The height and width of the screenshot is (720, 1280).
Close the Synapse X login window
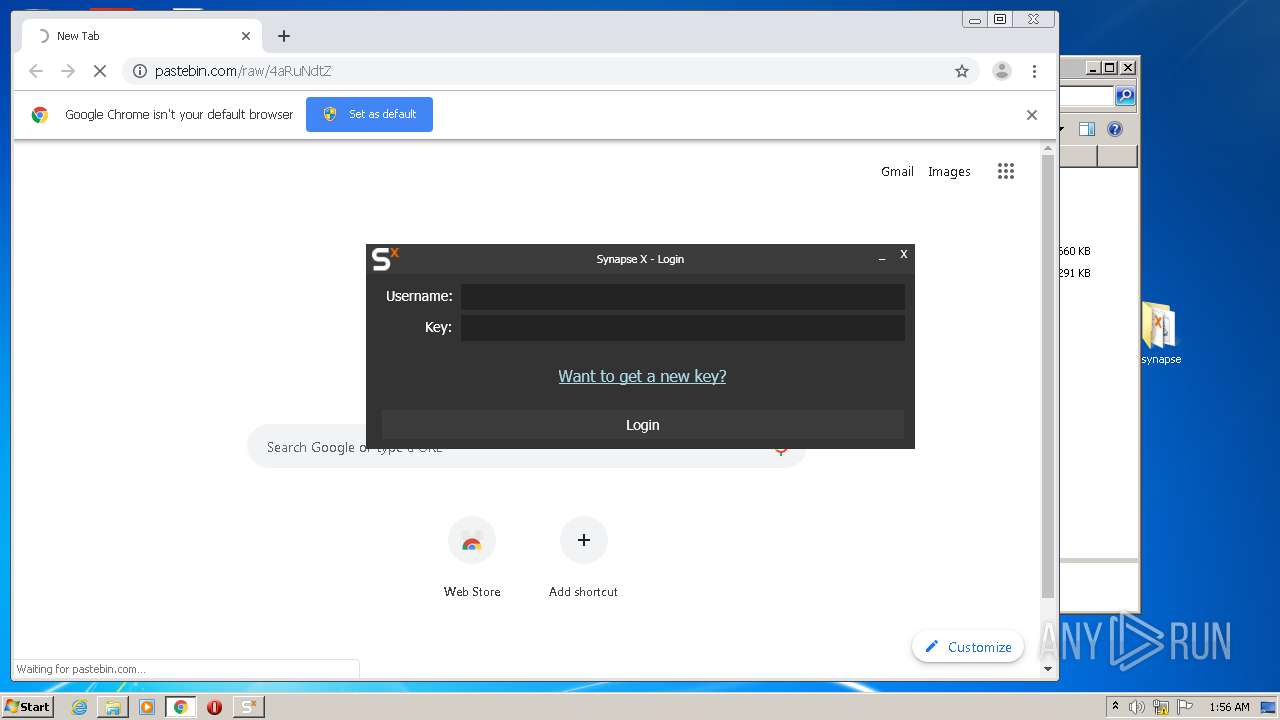pyautogui.click(x=903, y=254)
